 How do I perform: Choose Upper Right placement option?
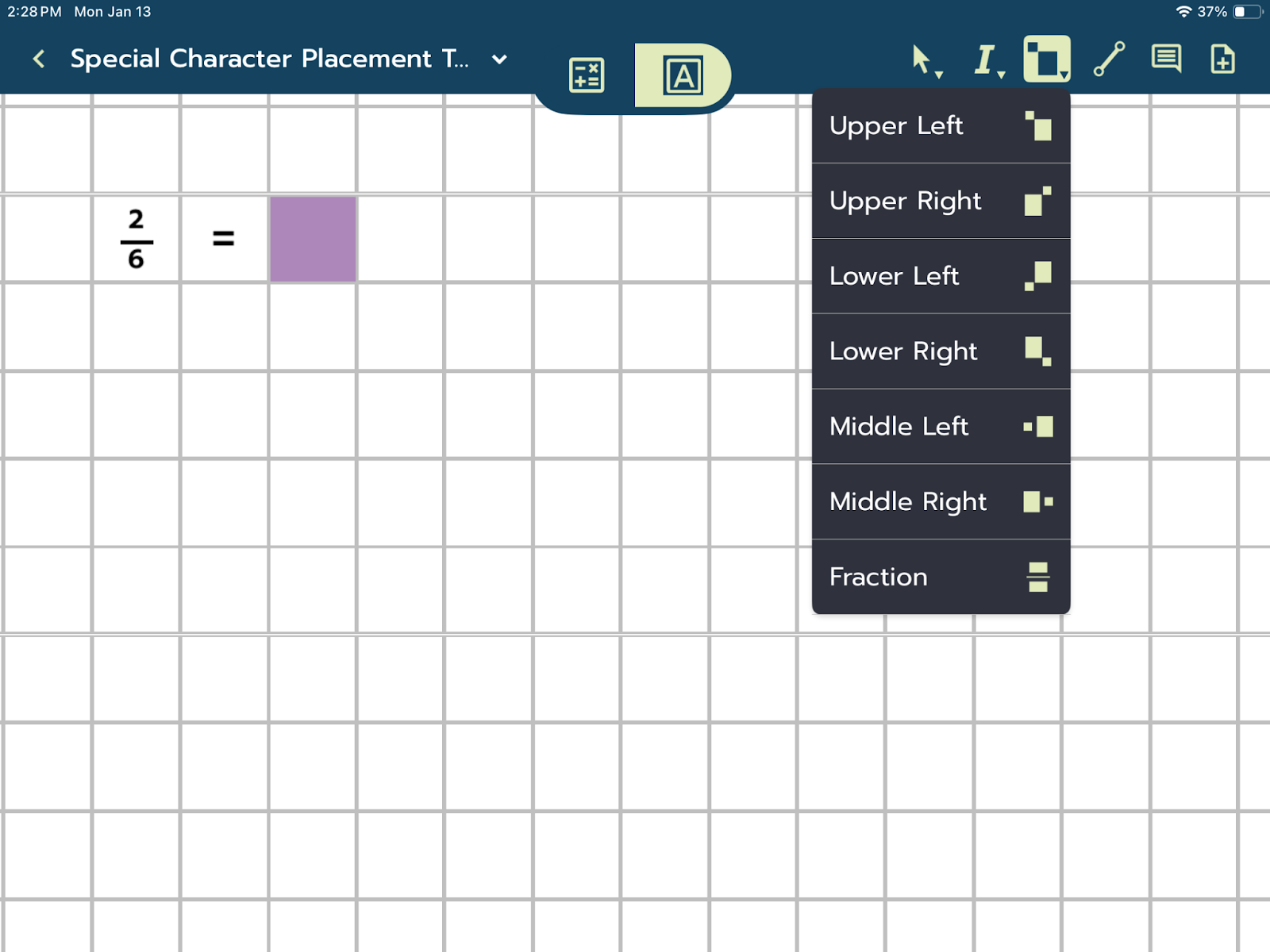click(x=941, y=202)
